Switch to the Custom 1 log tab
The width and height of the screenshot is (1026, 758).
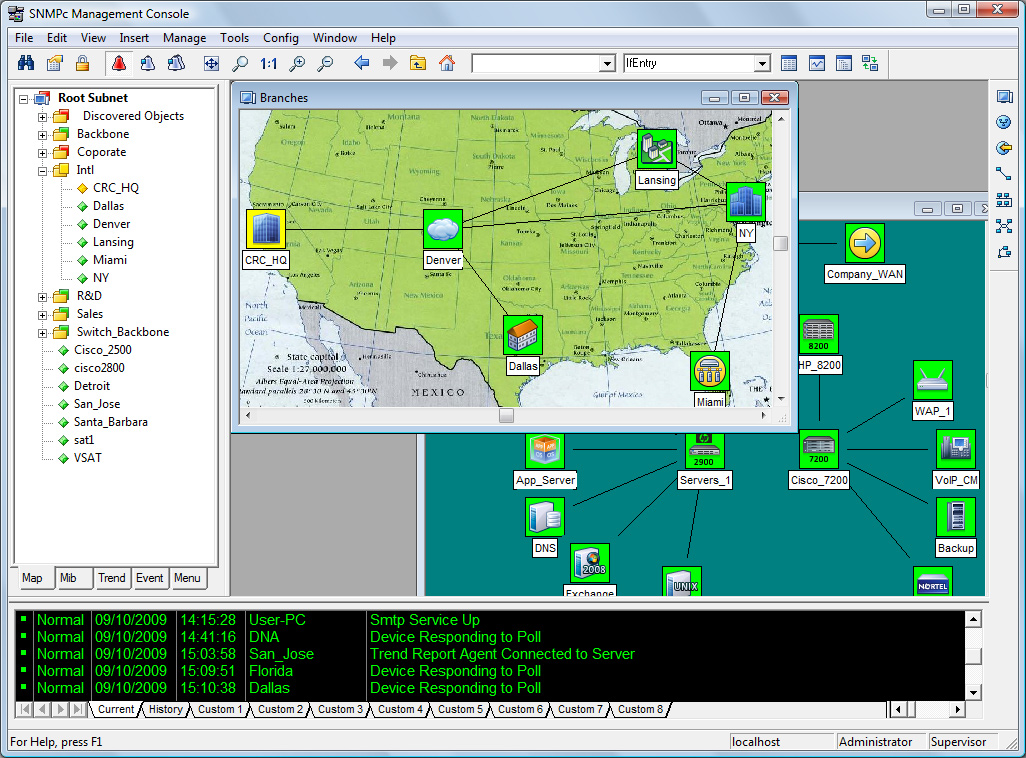[220, 709]
